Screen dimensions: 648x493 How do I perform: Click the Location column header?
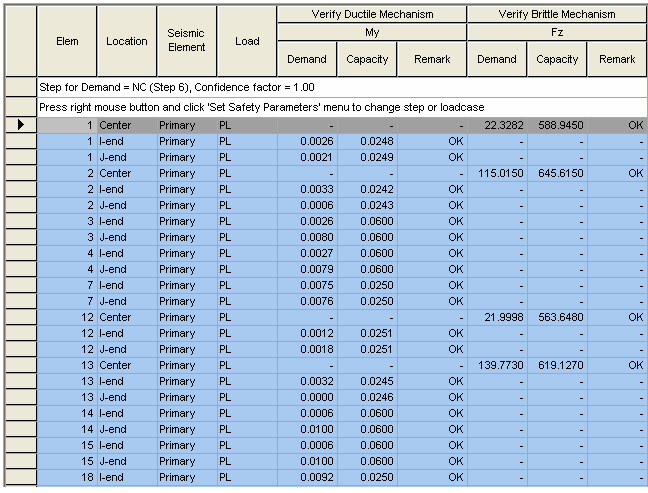(127, 41)
